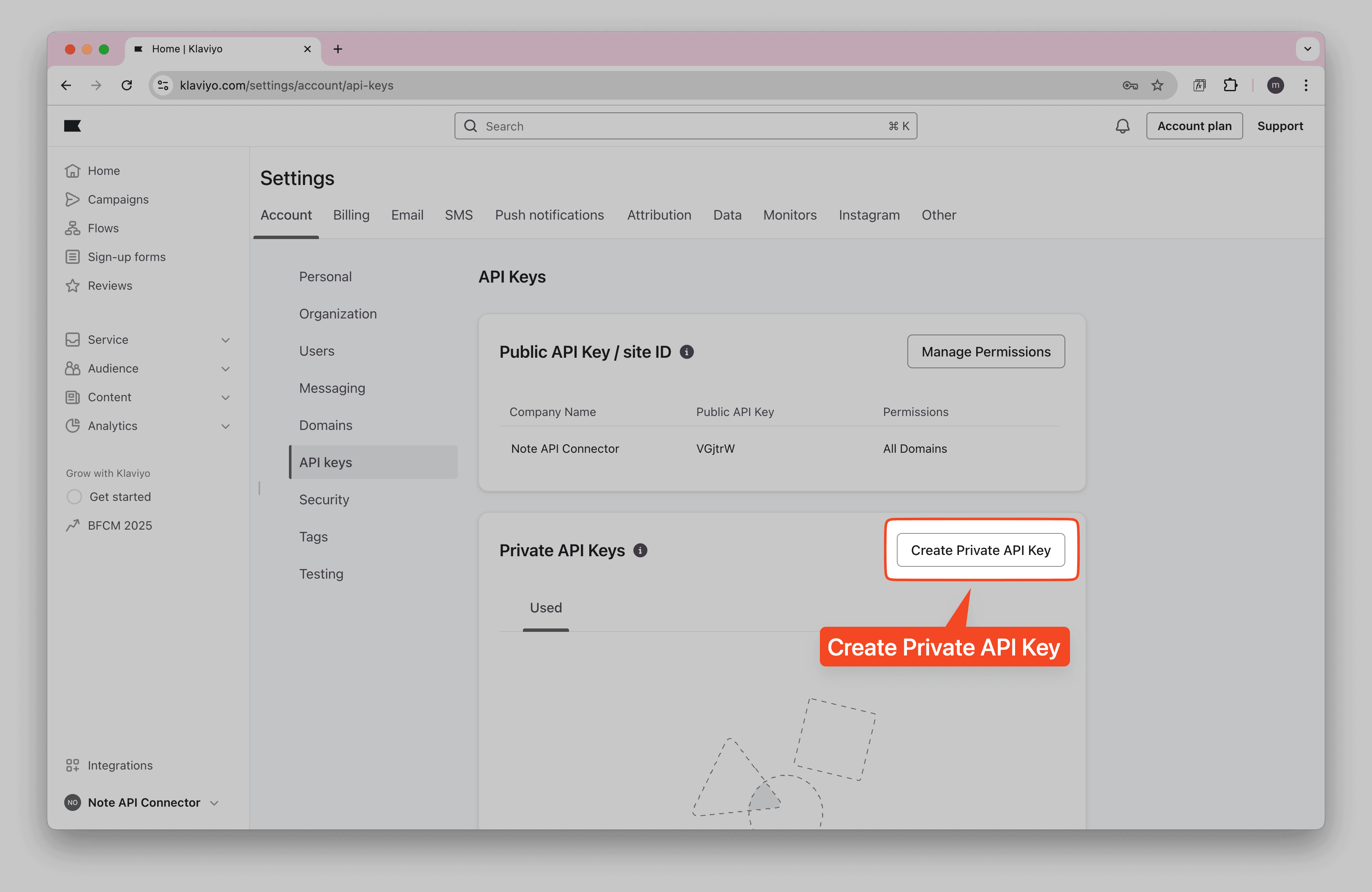Click the browser address bar URL

pos(286,85)
